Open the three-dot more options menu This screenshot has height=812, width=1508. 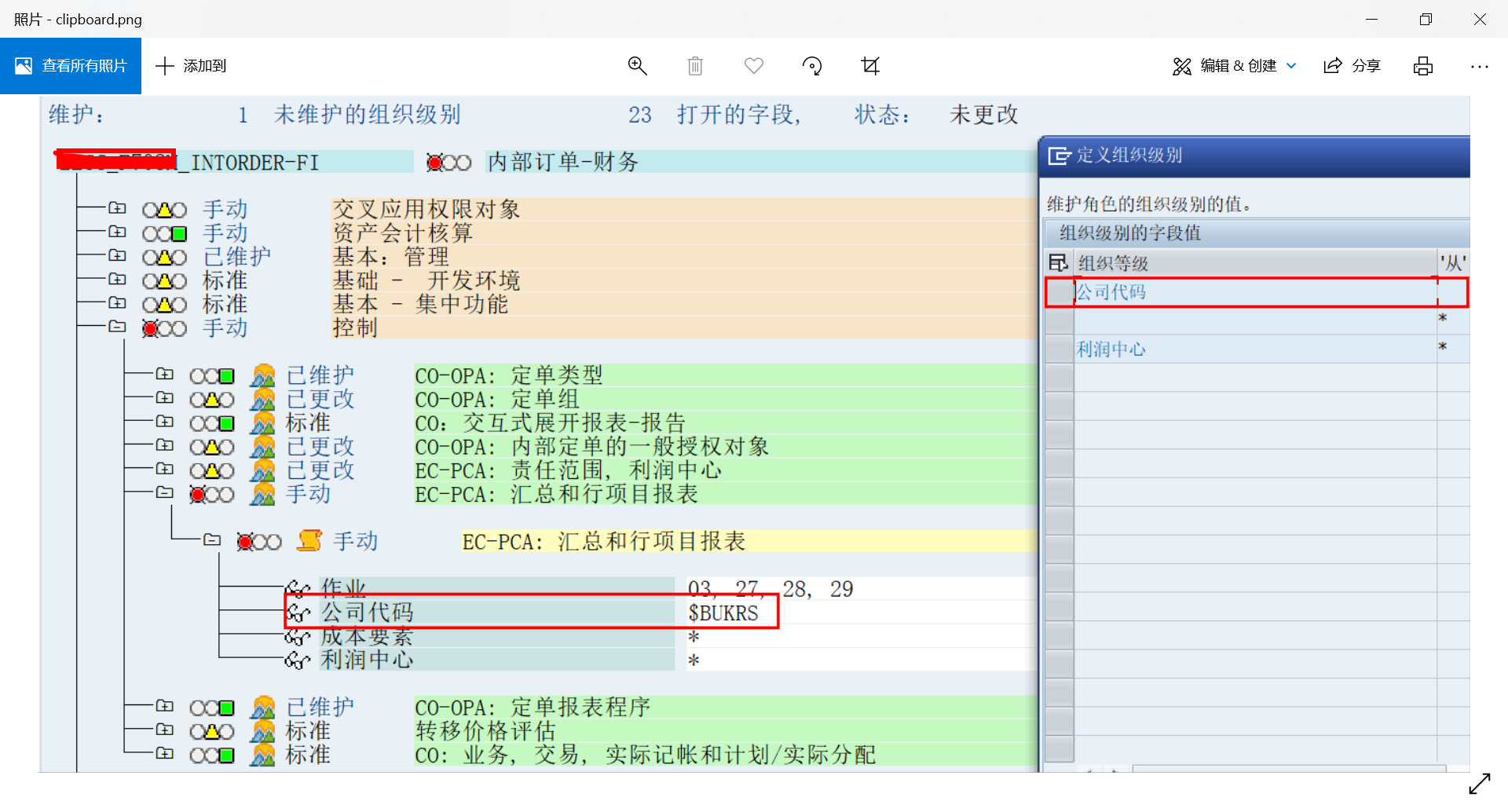pyautogui.click(x=1480, y=67)
